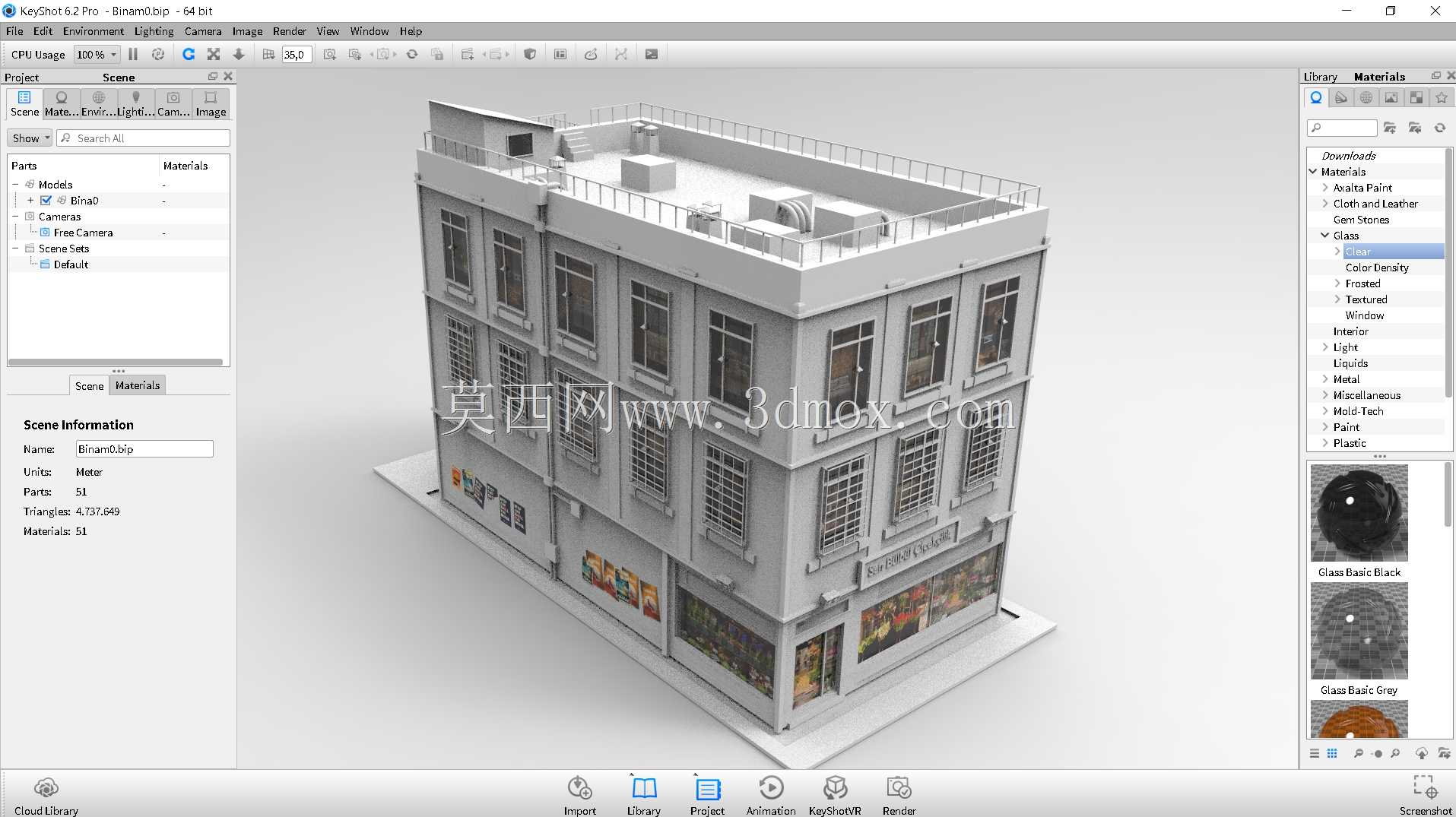Collapse the Glass materials folder
This screenshot has height=817, width=1456.
pos(1325,236)
